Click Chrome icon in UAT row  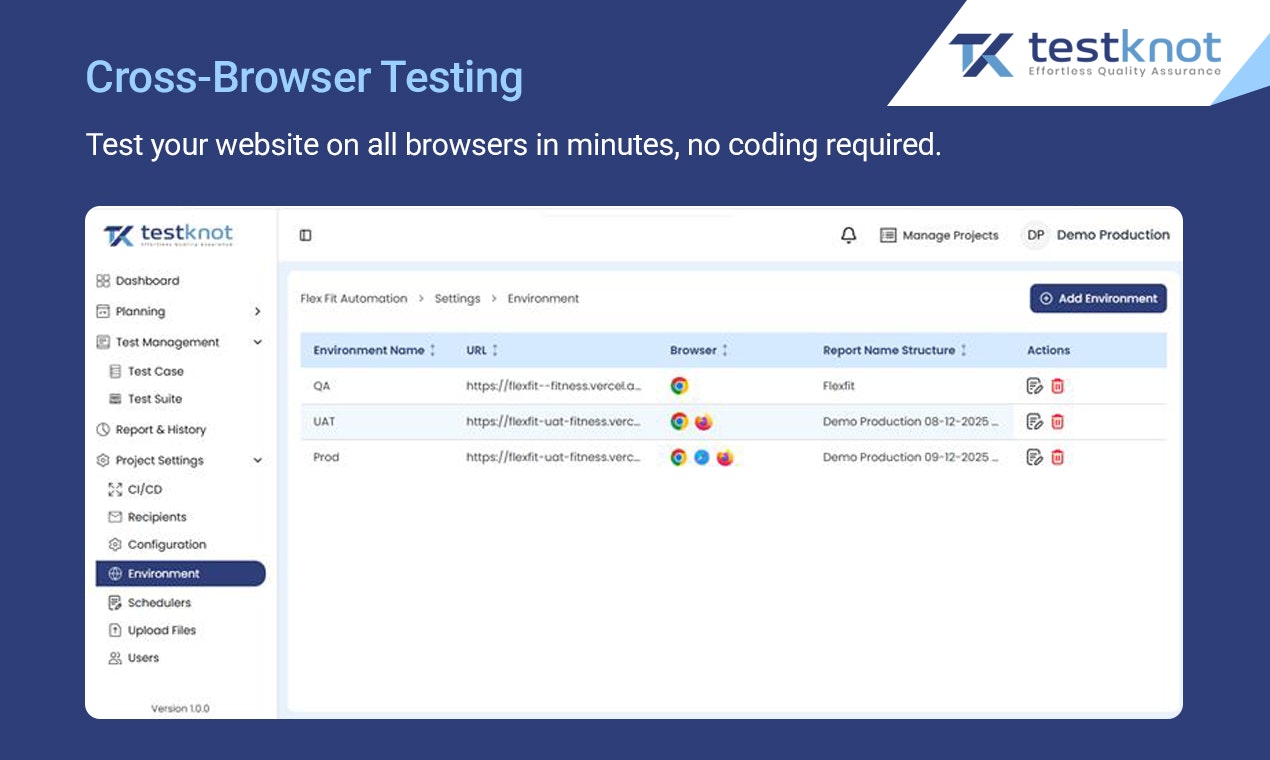(x=679, y=422)
